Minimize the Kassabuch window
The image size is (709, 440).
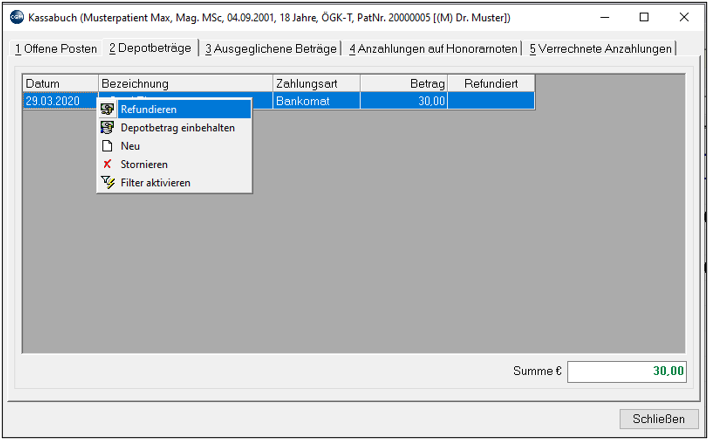(605, 18)
